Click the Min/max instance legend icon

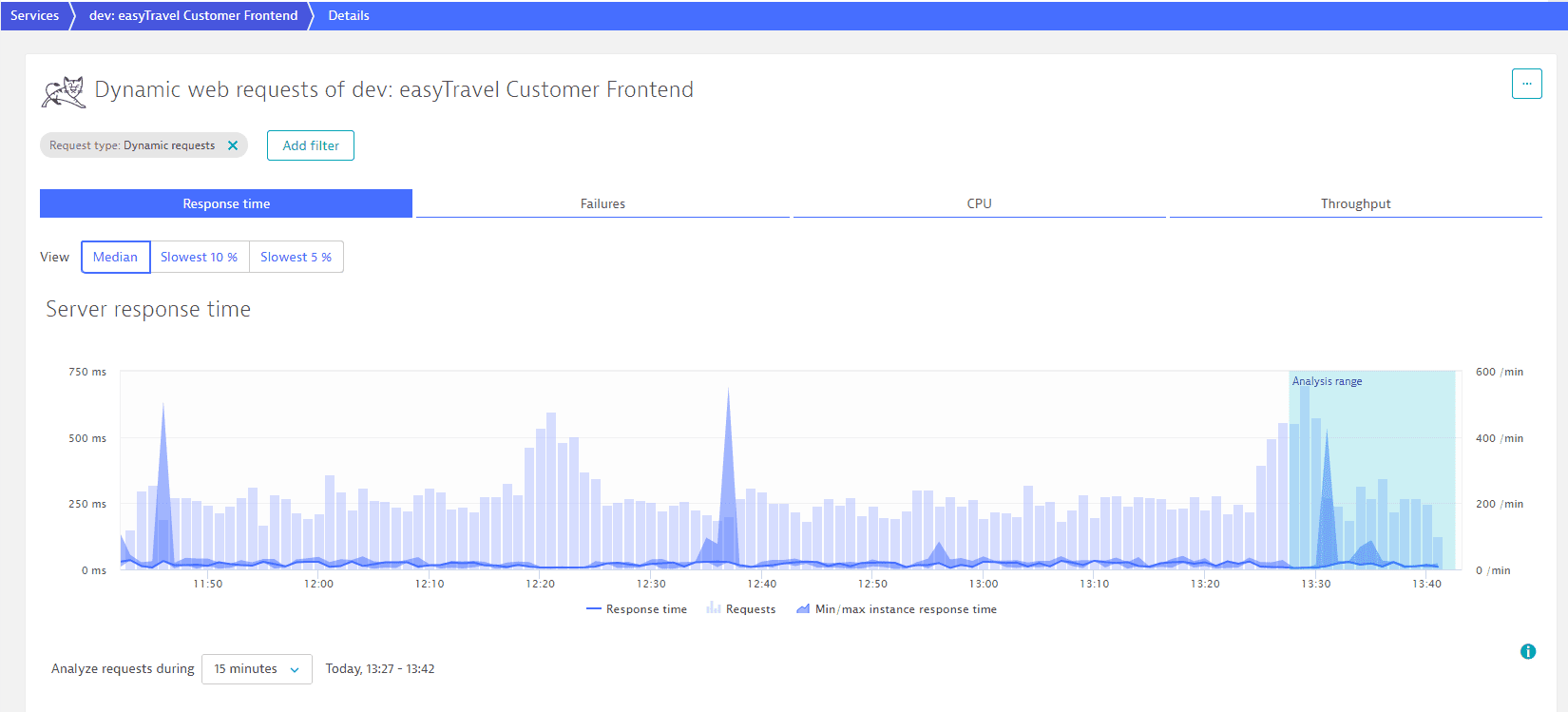point(803,609)
